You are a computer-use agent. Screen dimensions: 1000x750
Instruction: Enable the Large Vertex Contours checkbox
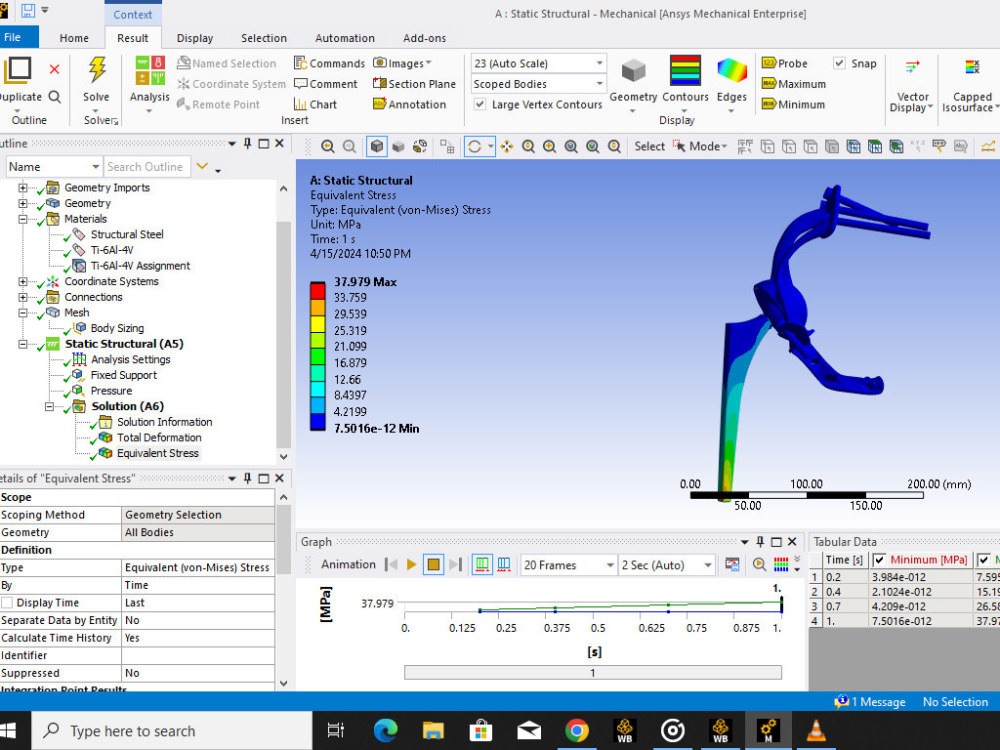pos(480,104)
